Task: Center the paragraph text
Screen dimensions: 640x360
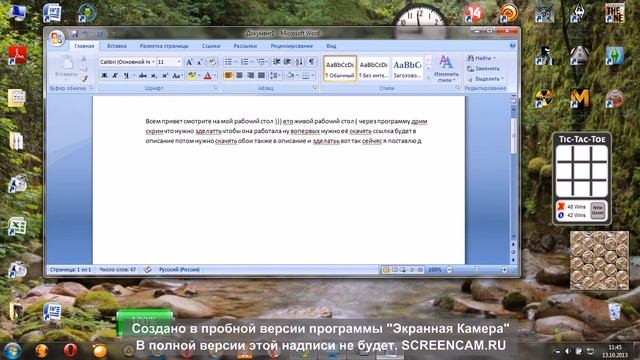Action: tap(240, 76)
